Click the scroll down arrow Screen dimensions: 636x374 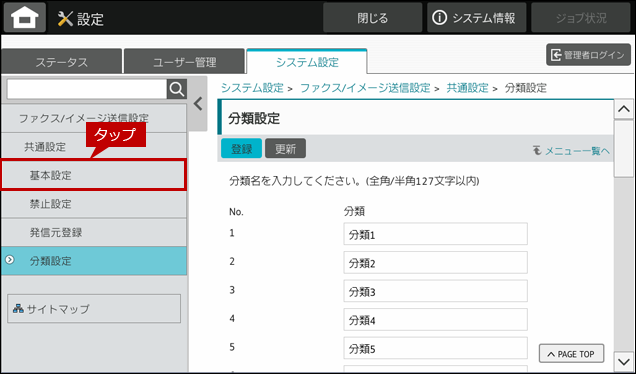click(x=623, y=361)
